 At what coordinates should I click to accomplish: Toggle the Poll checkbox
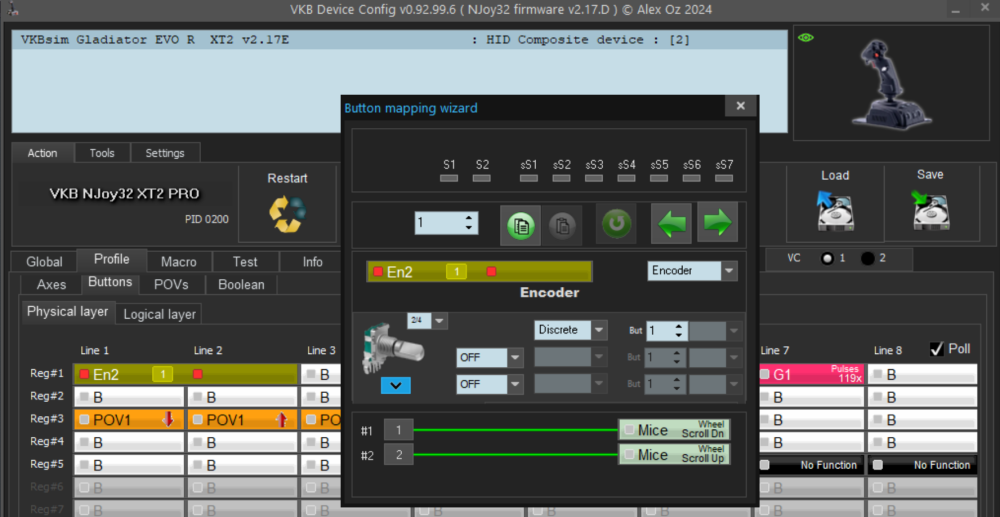point(937,349)
